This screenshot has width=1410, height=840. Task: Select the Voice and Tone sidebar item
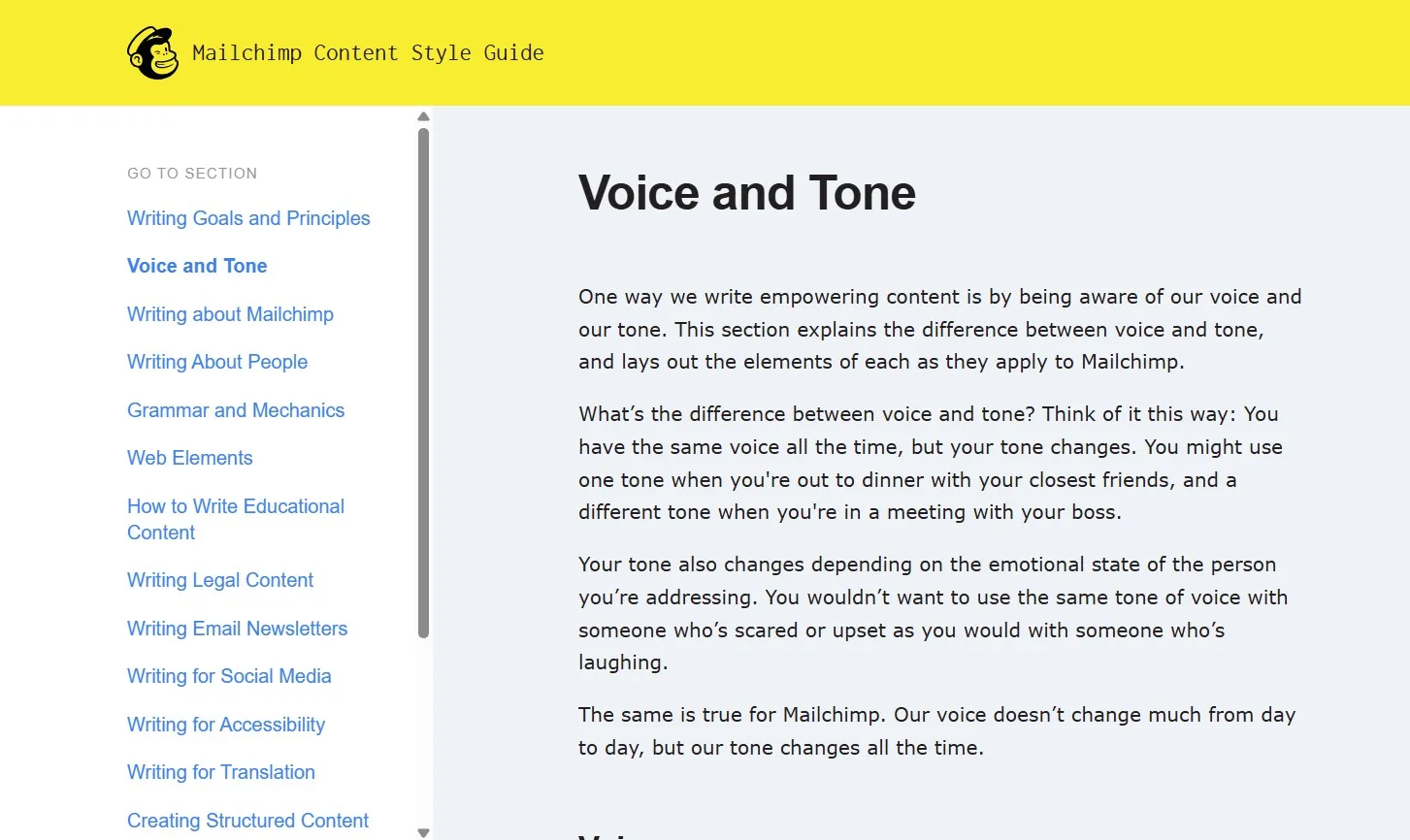point(197,266)
